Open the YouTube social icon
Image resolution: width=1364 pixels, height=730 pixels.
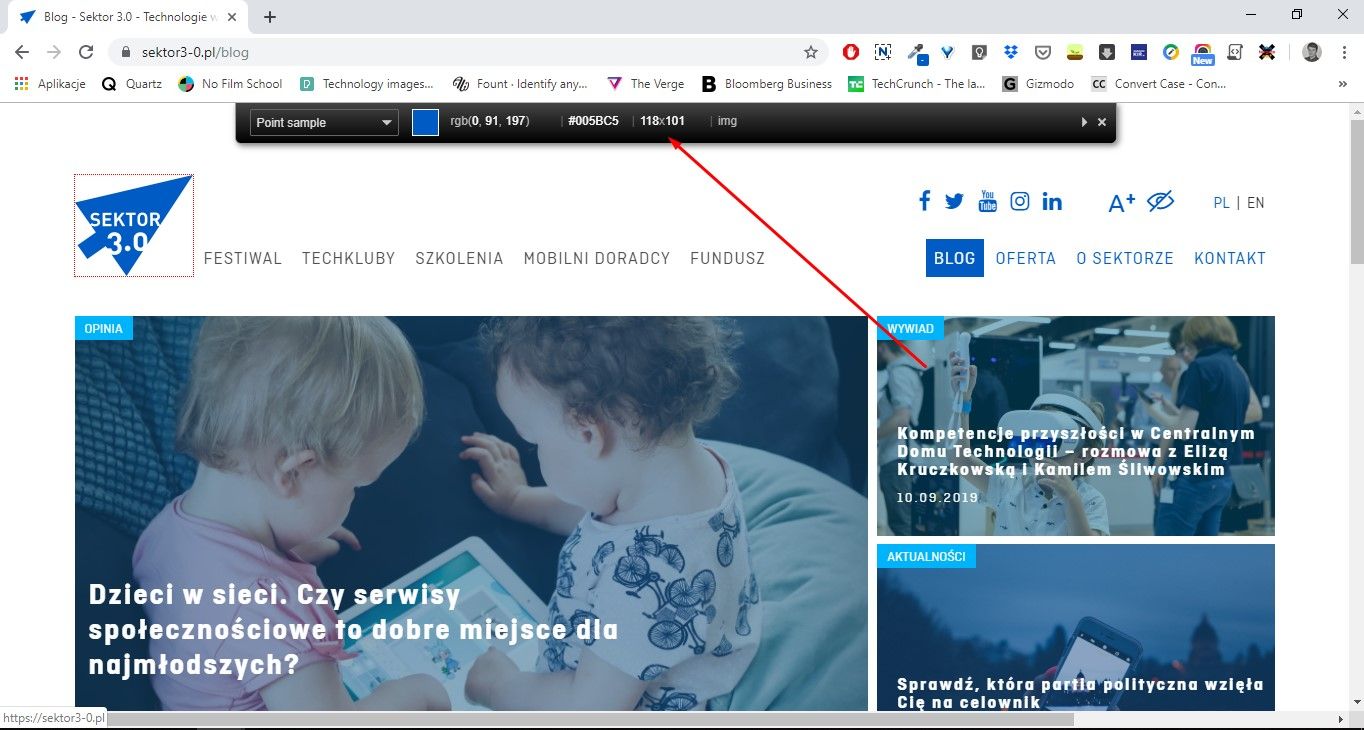pos(987,201)
